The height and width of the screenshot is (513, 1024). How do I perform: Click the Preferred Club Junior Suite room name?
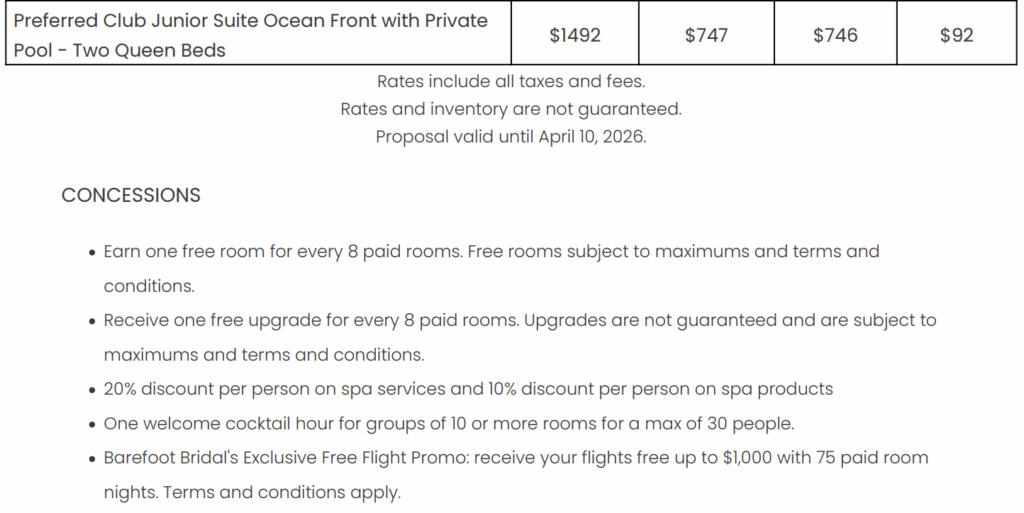(x=250, y=21)
